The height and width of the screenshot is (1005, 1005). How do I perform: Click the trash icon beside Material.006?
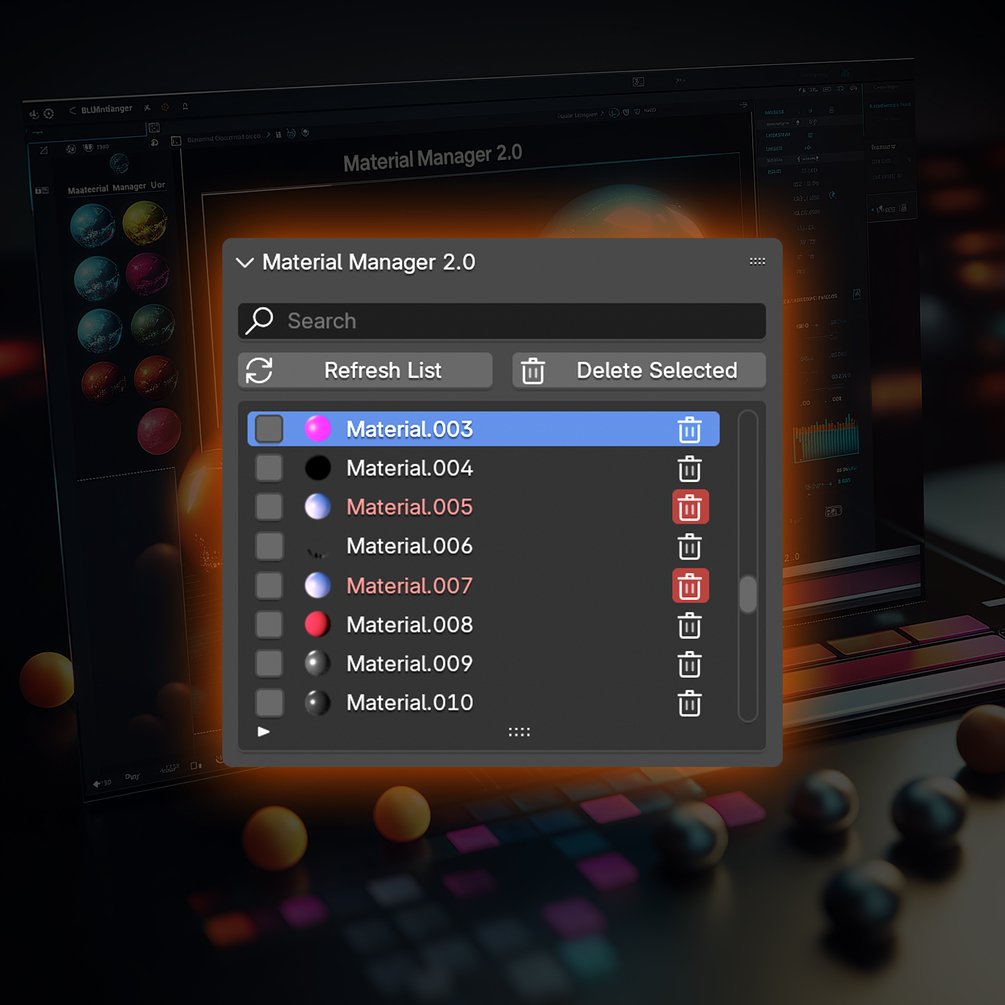689,546
